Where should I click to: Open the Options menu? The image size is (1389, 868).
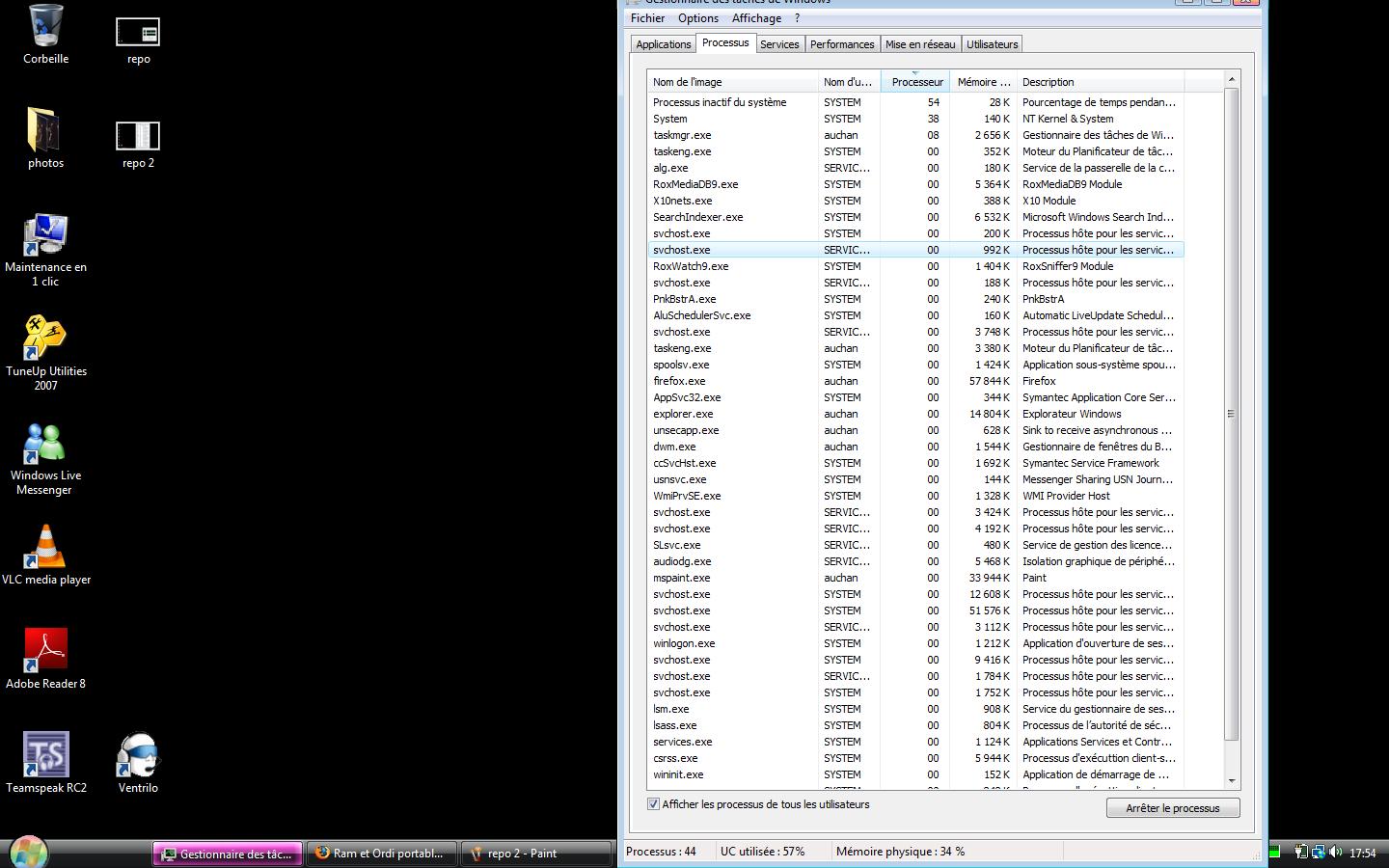click(698, 18)
